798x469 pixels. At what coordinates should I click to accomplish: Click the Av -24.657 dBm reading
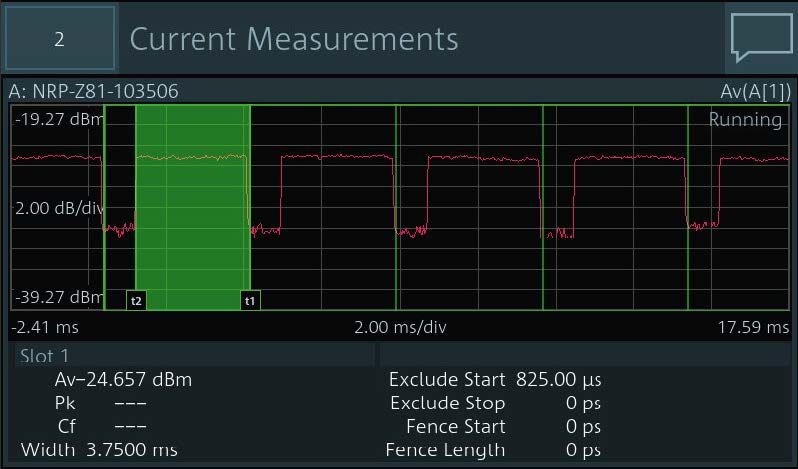(x=122, y=380)
